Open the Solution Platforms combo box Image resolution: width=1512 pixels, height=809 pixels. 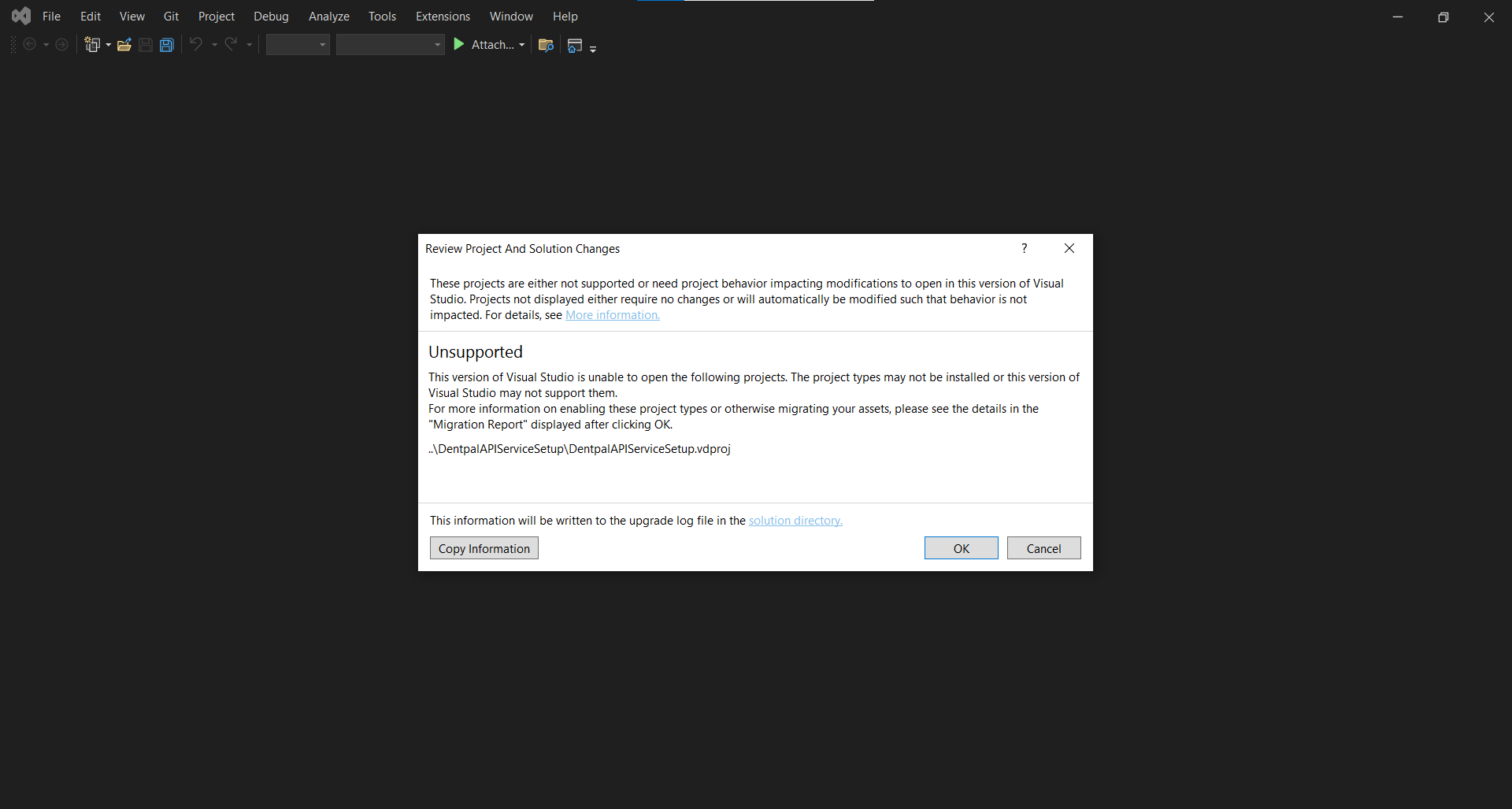(x=390, y=45)
